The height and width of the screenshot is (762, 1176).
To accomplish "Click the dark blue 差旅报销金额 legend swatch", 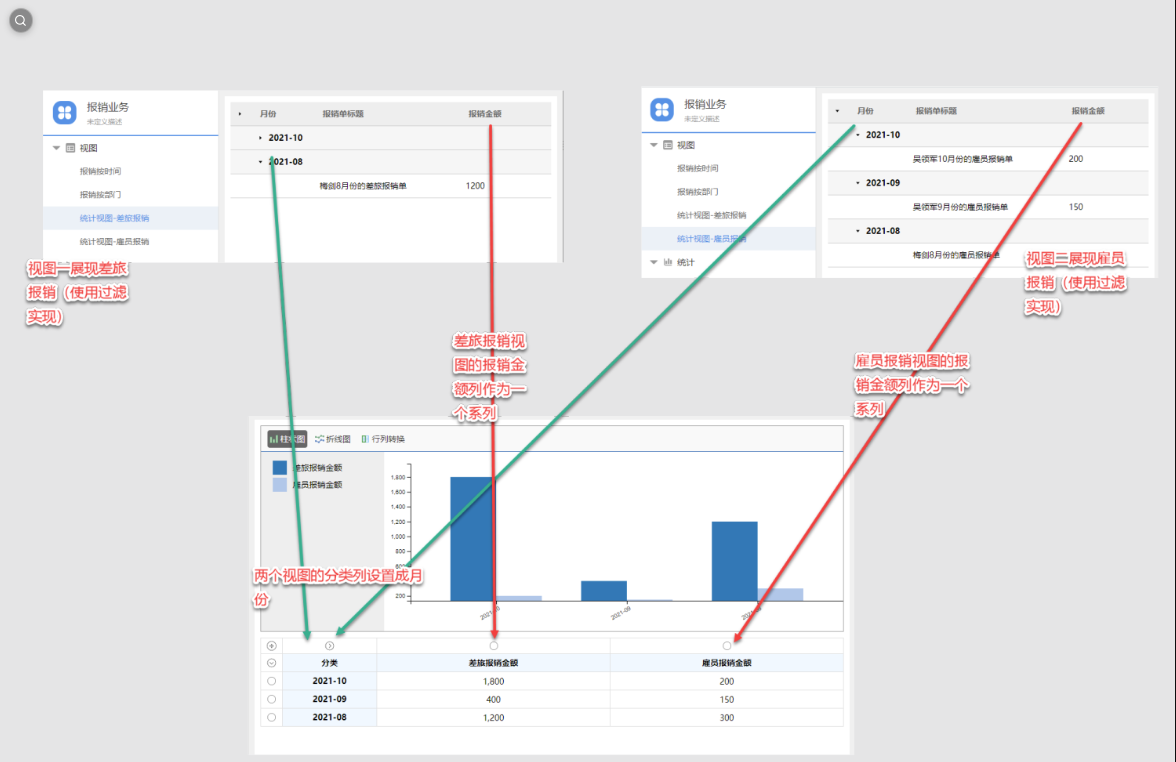I will pyautogui.click(x=280, y=467).
